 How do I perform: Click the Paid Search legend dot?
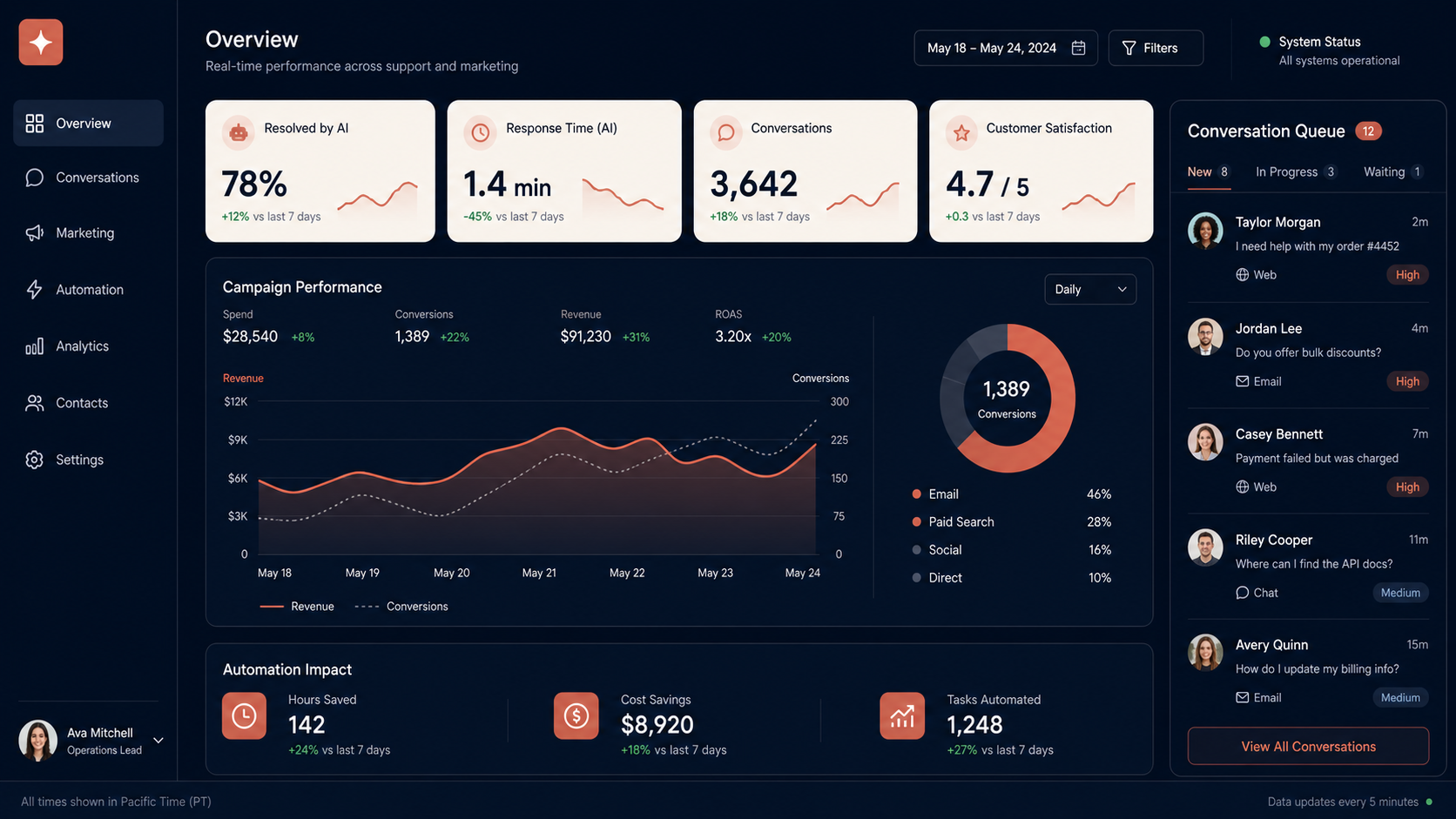click(x=916, y=522)
